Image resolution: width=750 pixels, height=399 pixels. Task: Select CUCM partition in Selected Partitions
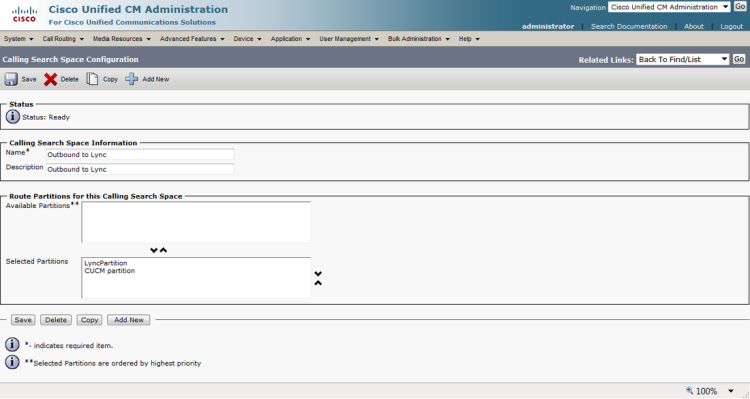tap(110, 271)
